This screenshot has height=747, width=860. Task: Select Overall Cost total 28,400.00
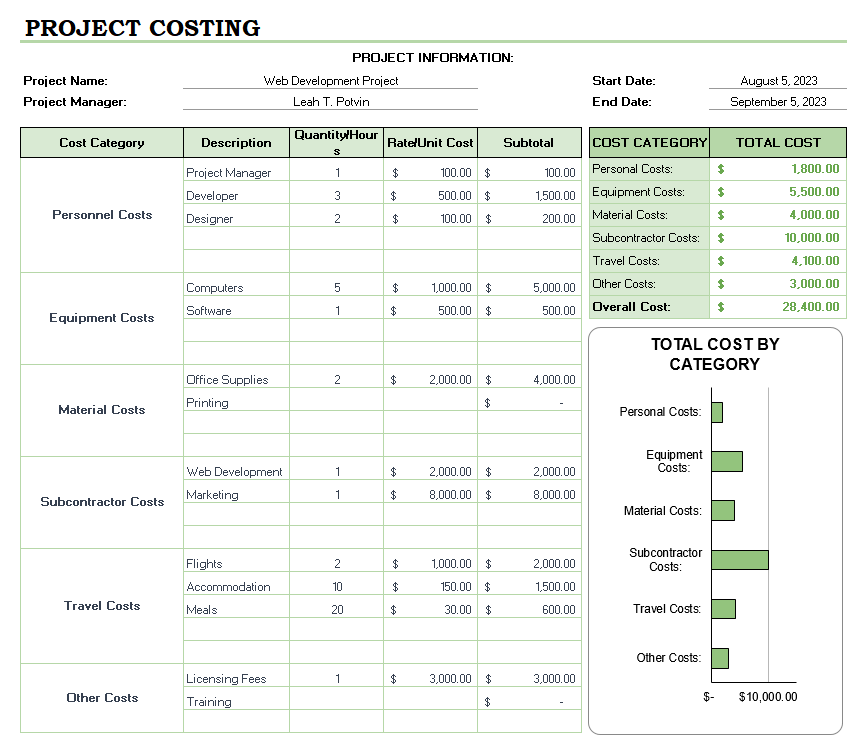click(x=778, y=307)
